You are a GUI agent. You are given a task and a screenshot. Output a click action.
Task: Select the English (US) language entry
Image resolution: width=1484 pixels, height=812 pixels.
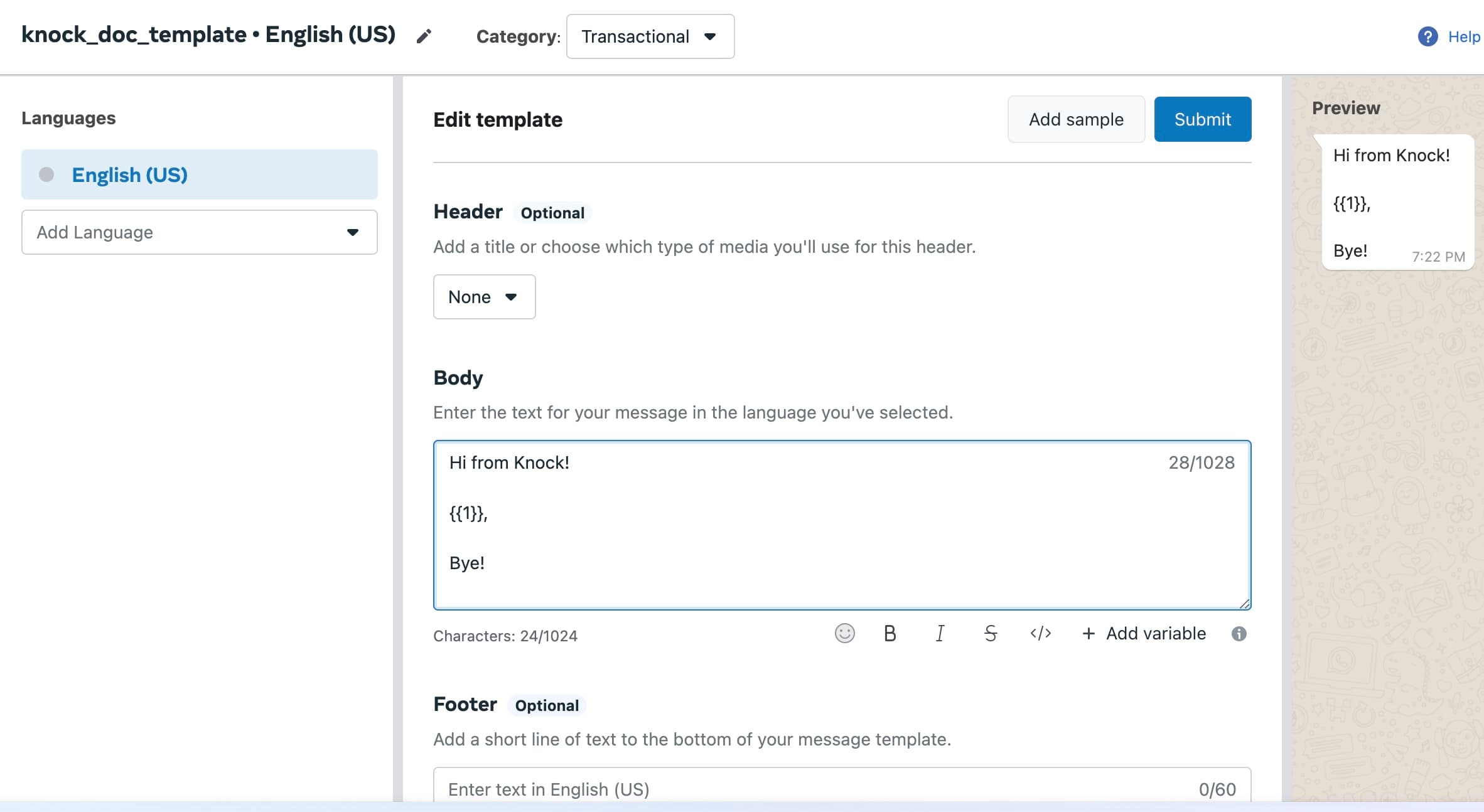(129, 174)
